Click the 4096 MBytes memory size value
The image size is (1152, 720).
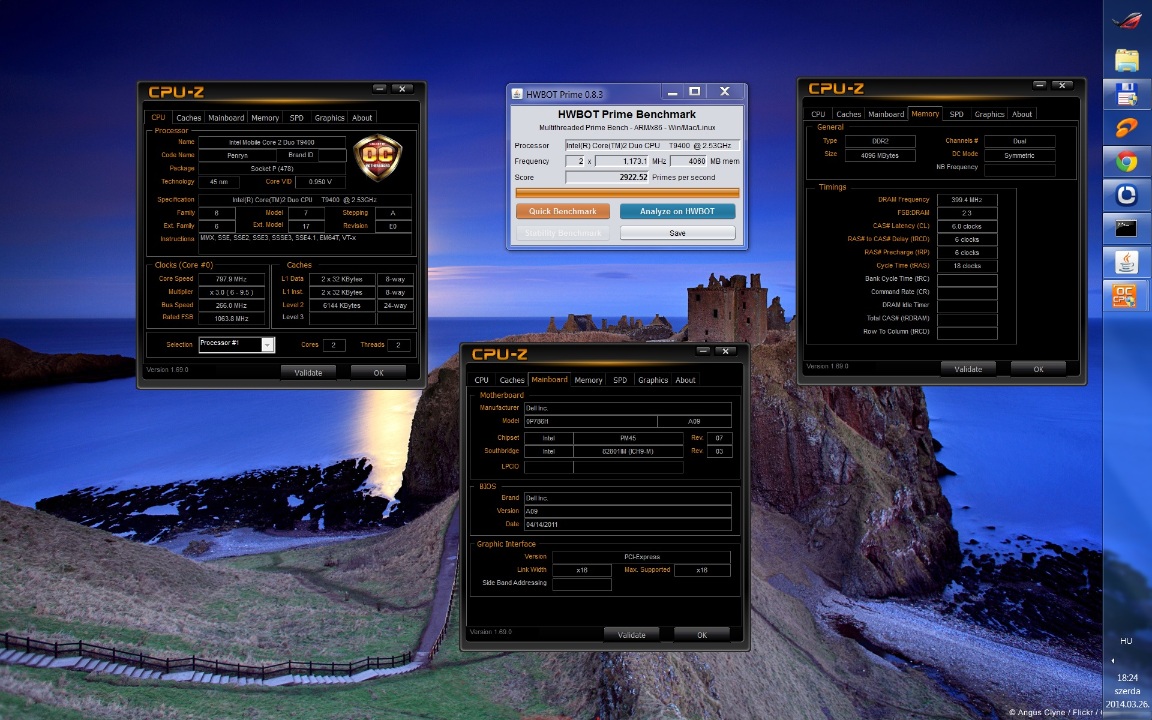pyautogui.click(x=880, y=156)
